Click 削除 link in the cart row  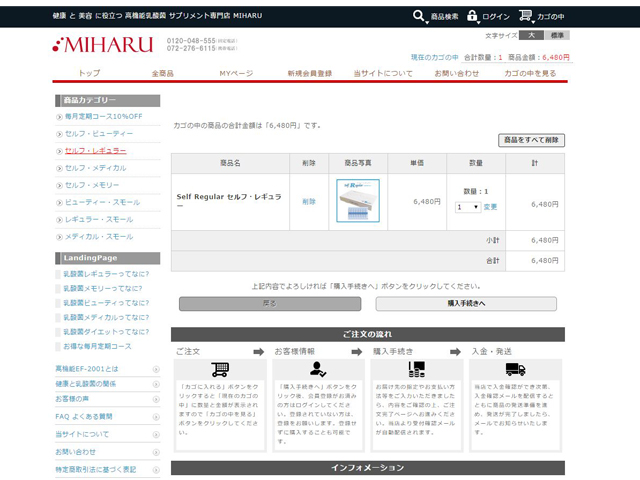coord(309,202)
